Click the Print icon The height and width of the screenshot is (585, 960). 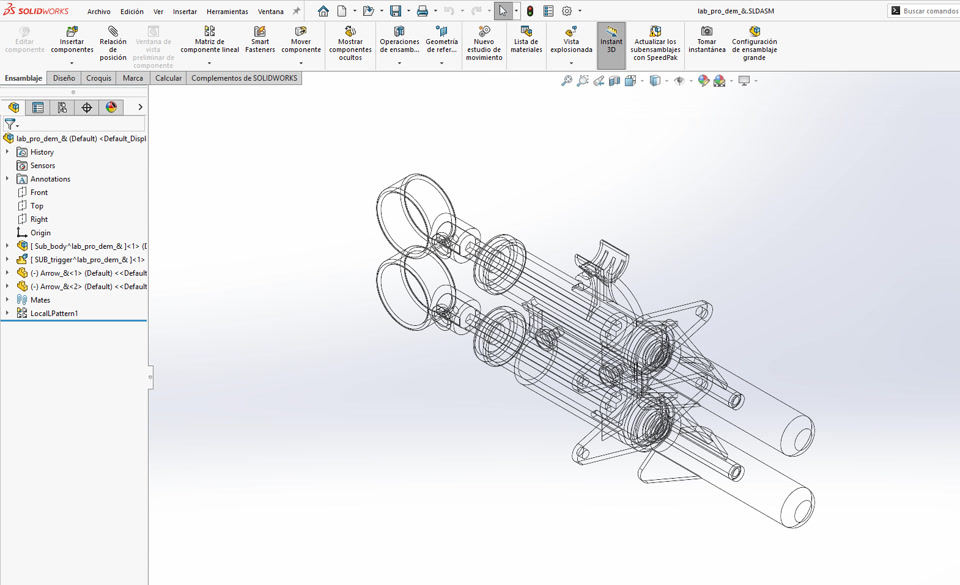422,11
